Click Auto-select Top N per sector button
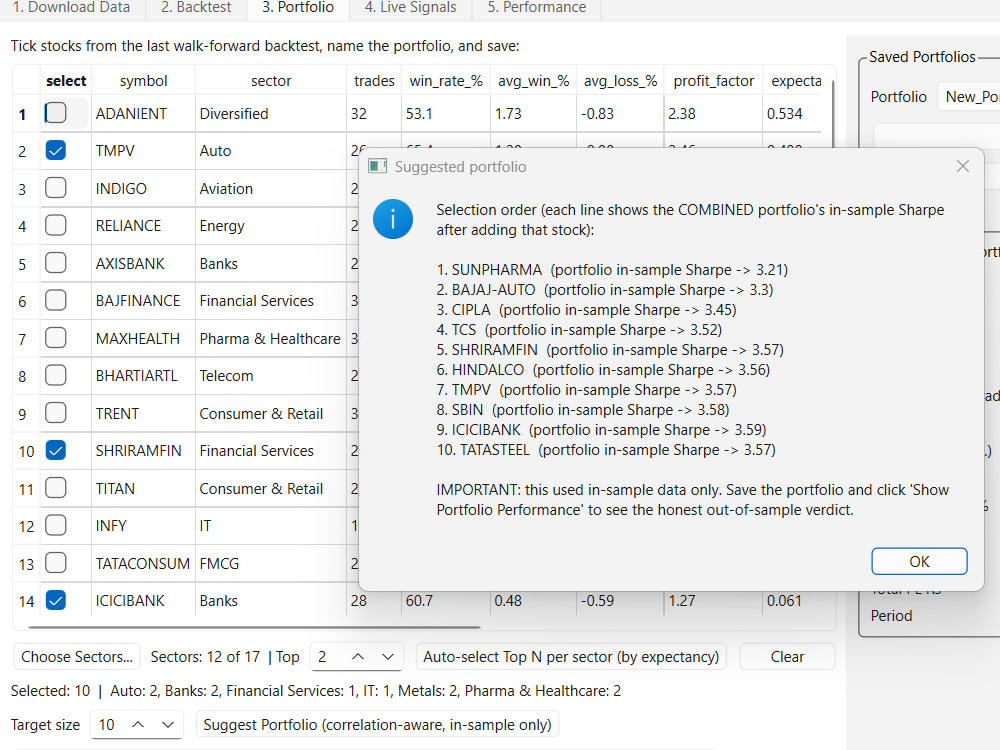The height and width of the screenshot is (750, 1000). (571, 656)
